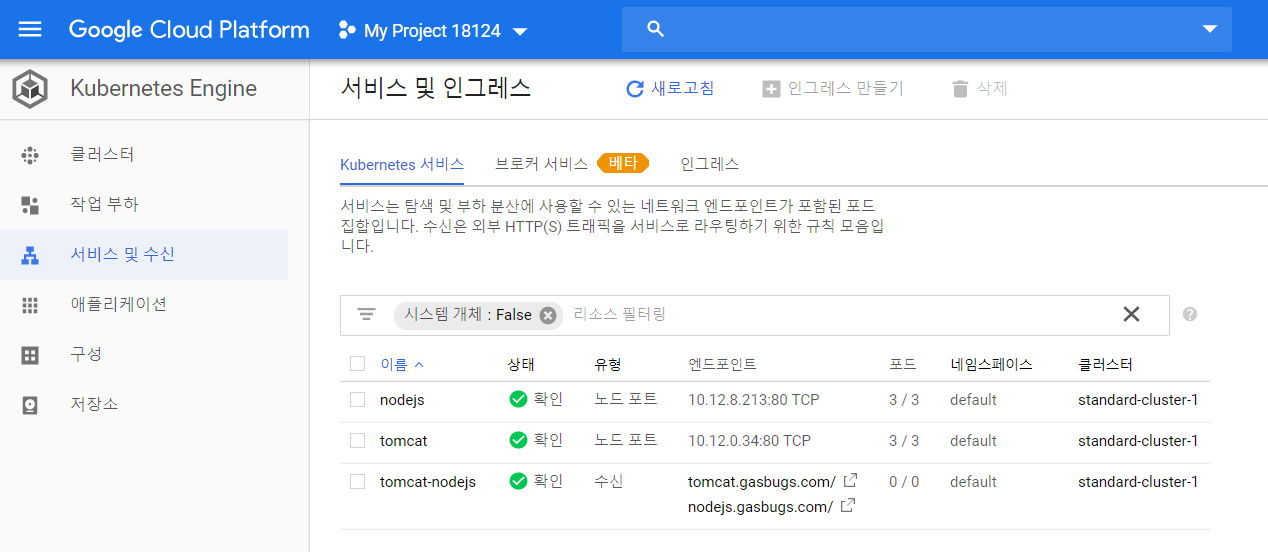The image size is (1268, 552).
Task: Click the applications grid icon in the sidebar
Action: (30, 305)
